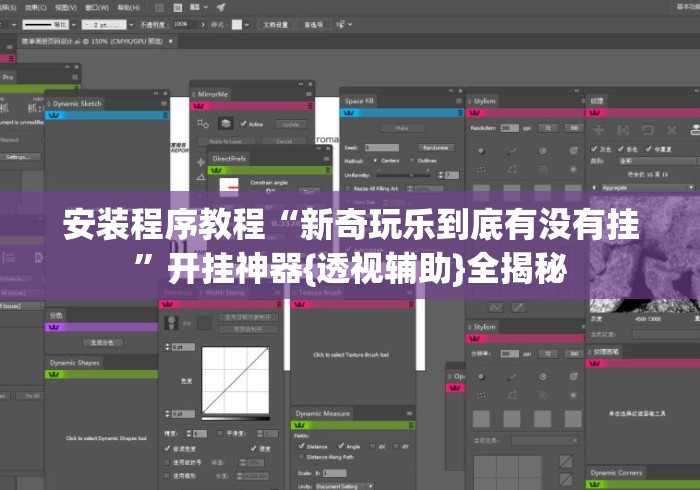Select the Centers method radio button
700x490 pixels.
(375, 160)
